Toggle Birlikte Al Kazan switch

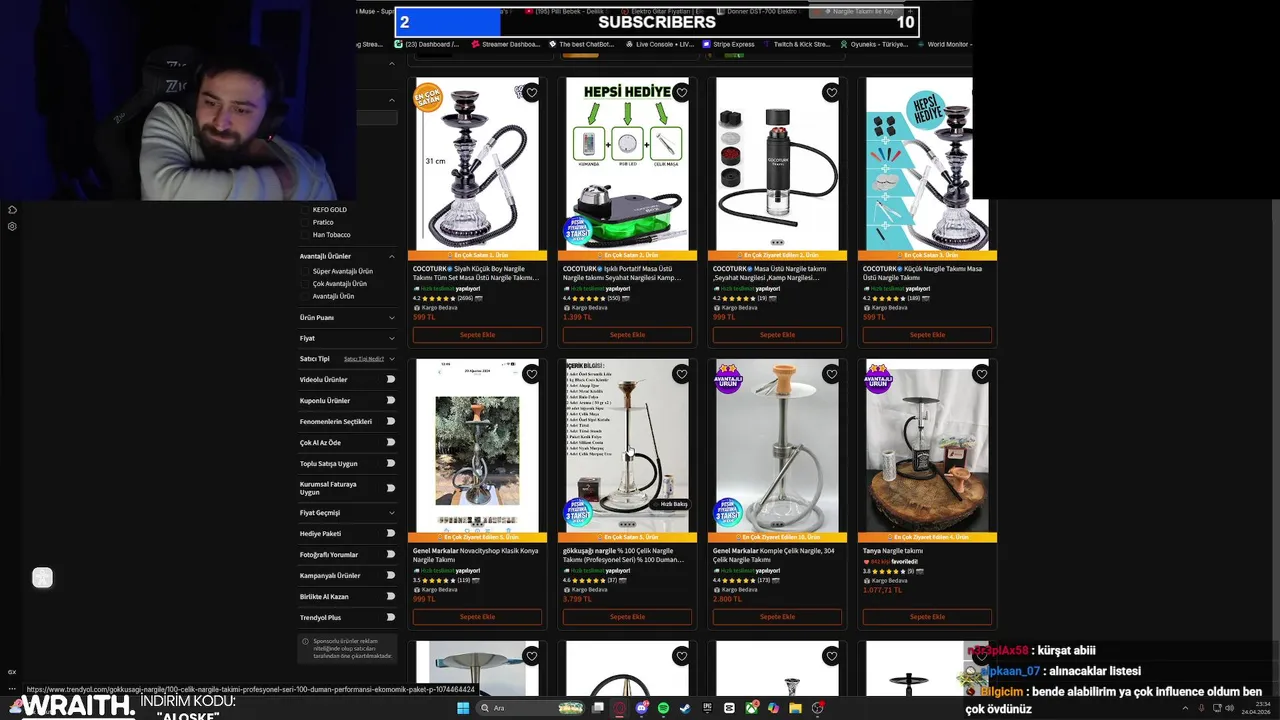[x=390, y=596]
